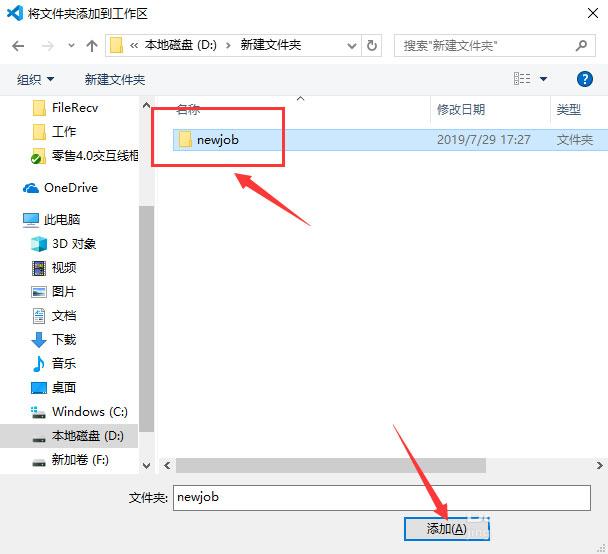
Task: Expand the view options dropdown arrow
Action: (x=544, y=79)
